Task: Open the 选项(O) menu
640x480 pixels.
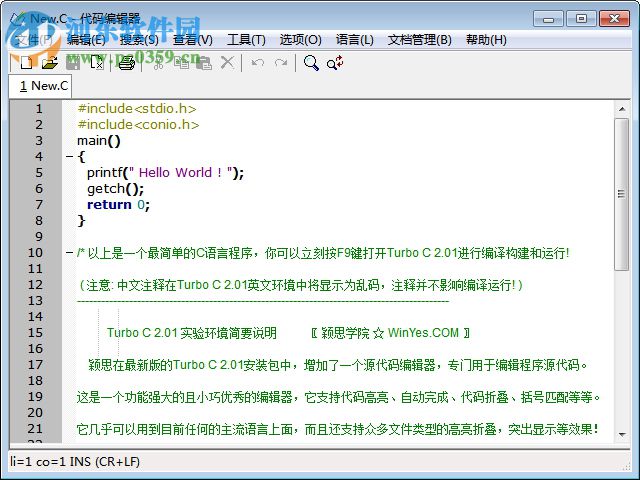Action: click(300, 40)
